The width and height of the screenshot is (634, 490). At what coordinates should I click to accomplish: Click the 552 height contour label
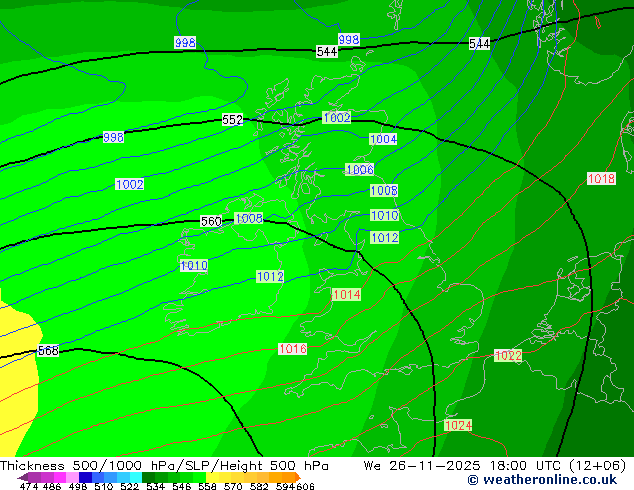click(x=232, y=120)
